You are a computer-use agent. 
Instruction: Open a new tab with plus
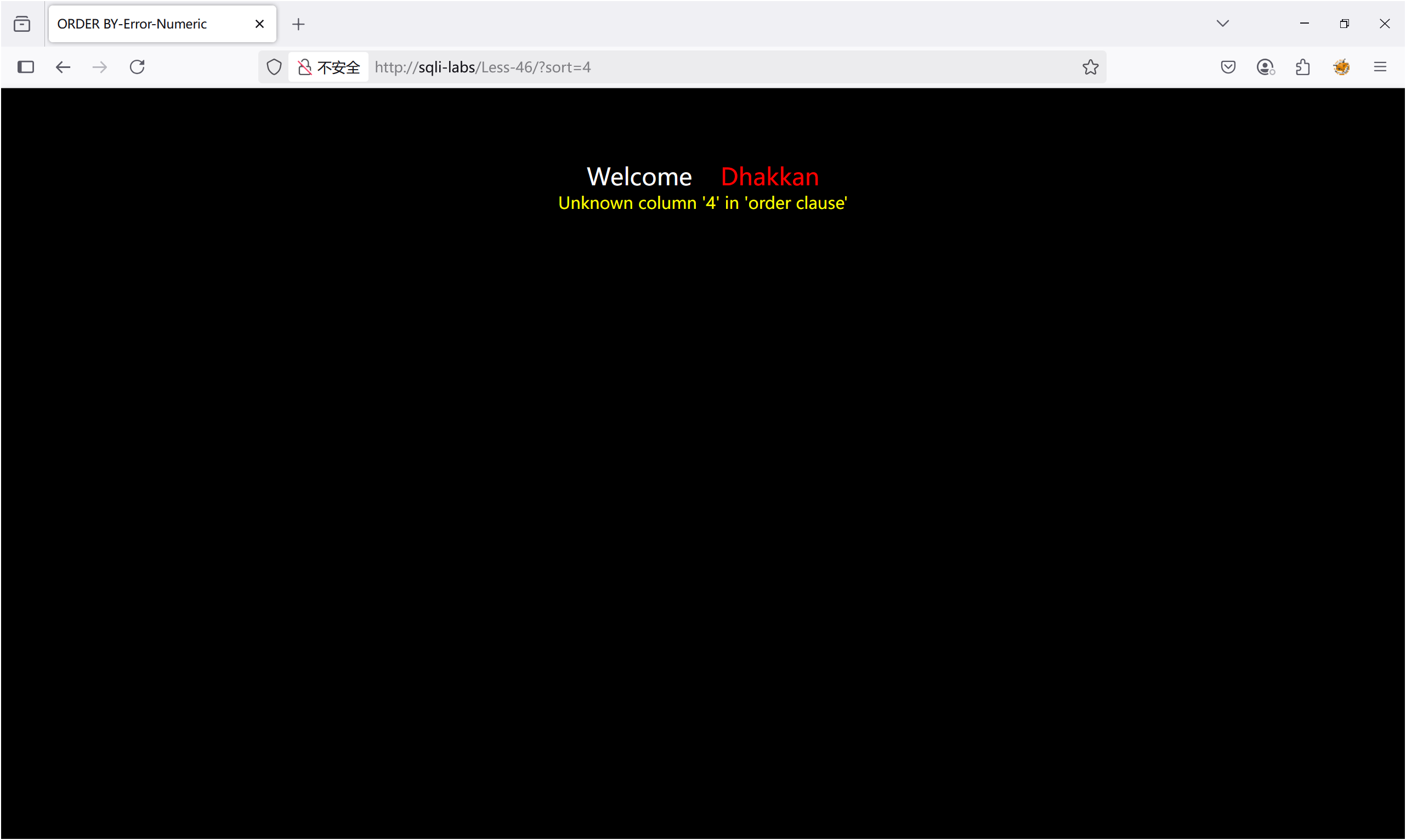[298, 24]
